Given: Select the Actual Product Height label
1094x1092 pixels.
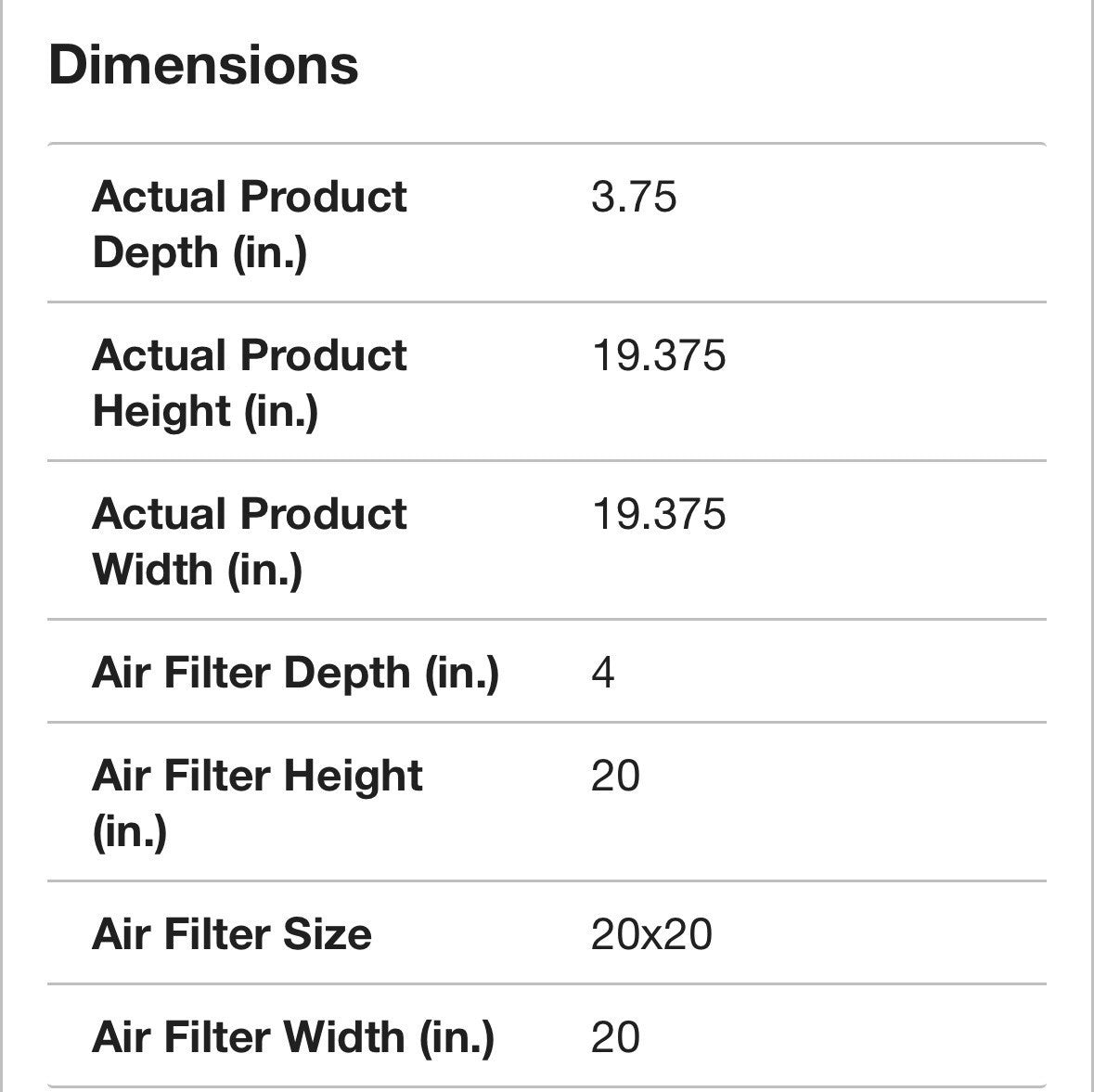Looking at the screenshot, I should click(x=249, y=382).
